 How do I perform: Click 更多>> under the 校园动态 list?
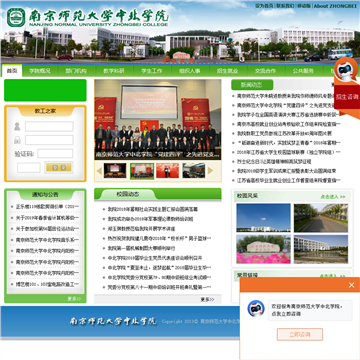(x=207, y=300)
